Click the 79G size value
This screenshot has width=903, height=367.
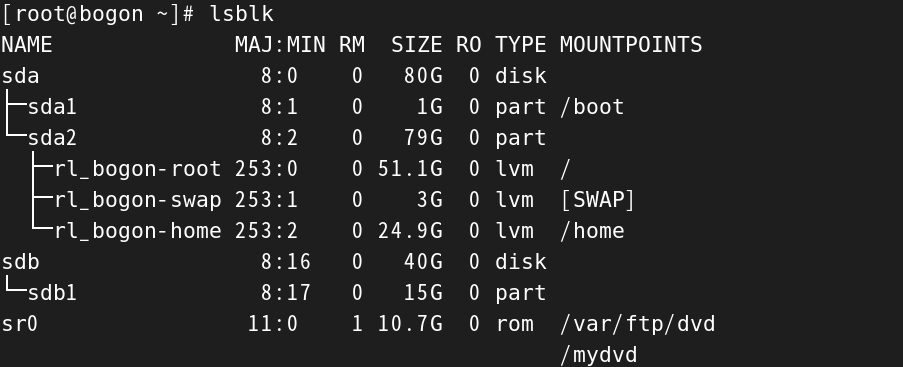coord(423,138)
